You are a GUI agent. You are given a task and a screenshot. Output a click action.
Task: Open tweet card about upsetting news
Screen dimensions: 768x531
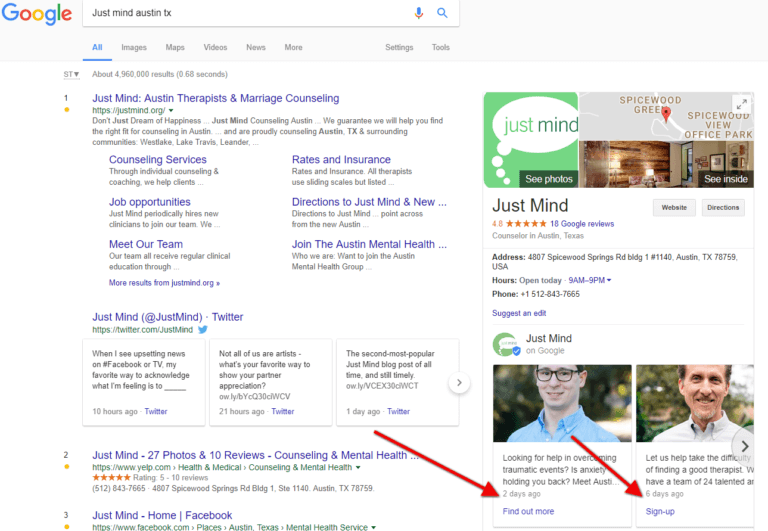(144, 382)
